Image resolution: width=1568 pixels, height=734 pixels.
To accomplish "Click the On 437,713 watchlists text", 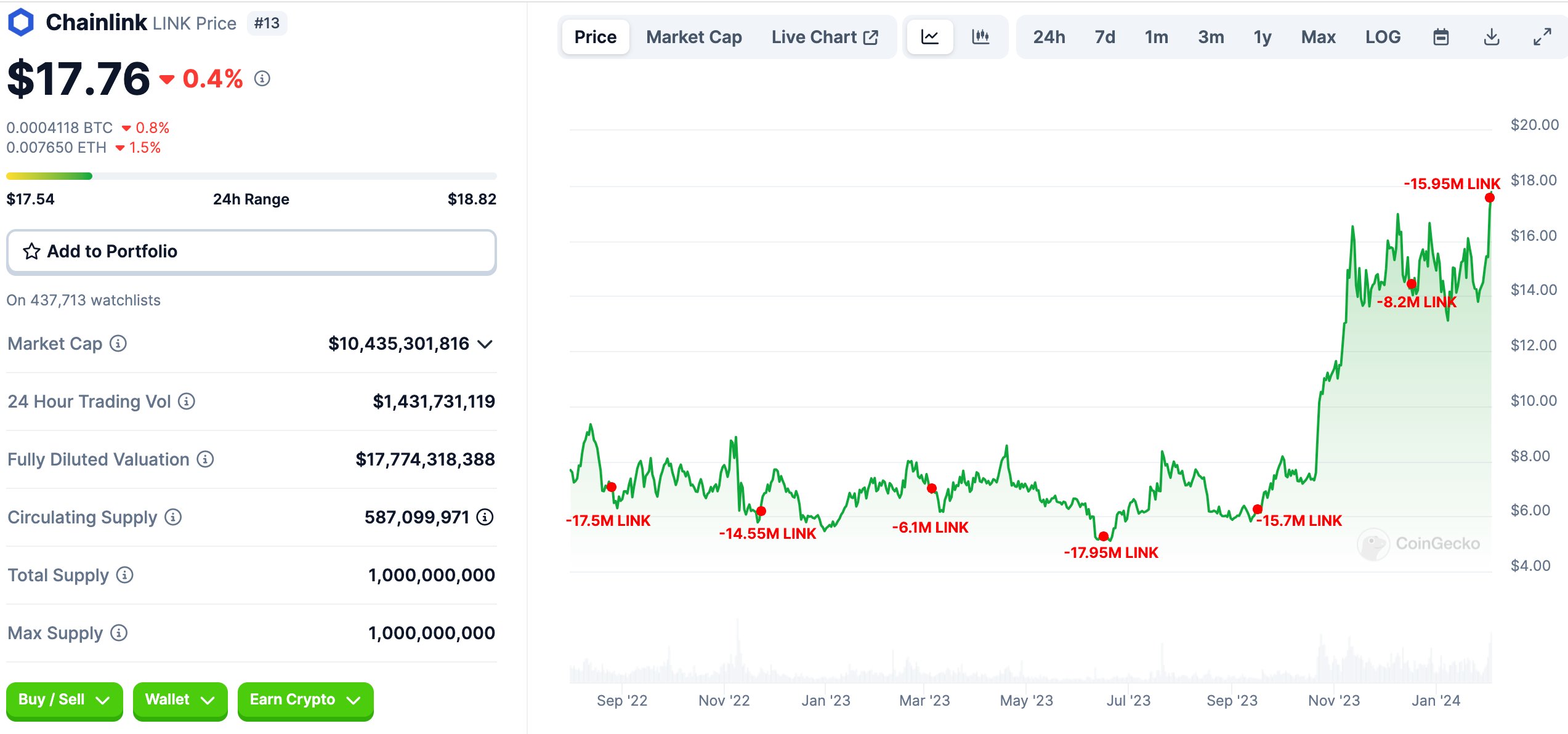I will [x=83, y=300].
